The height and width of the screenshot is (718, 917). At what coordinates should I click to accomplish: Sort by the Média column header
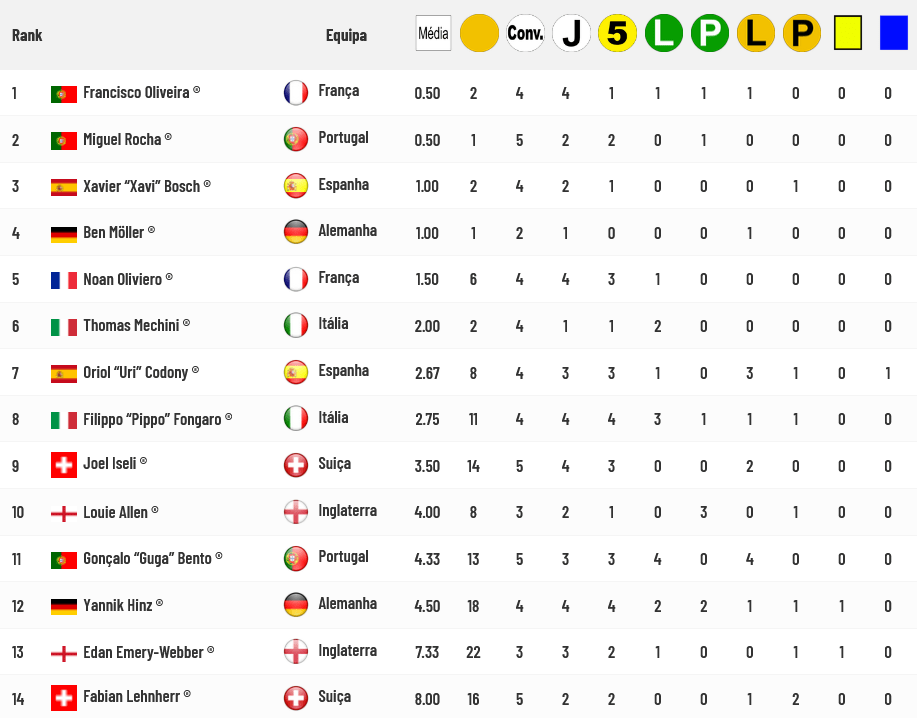tap(433, 33)
